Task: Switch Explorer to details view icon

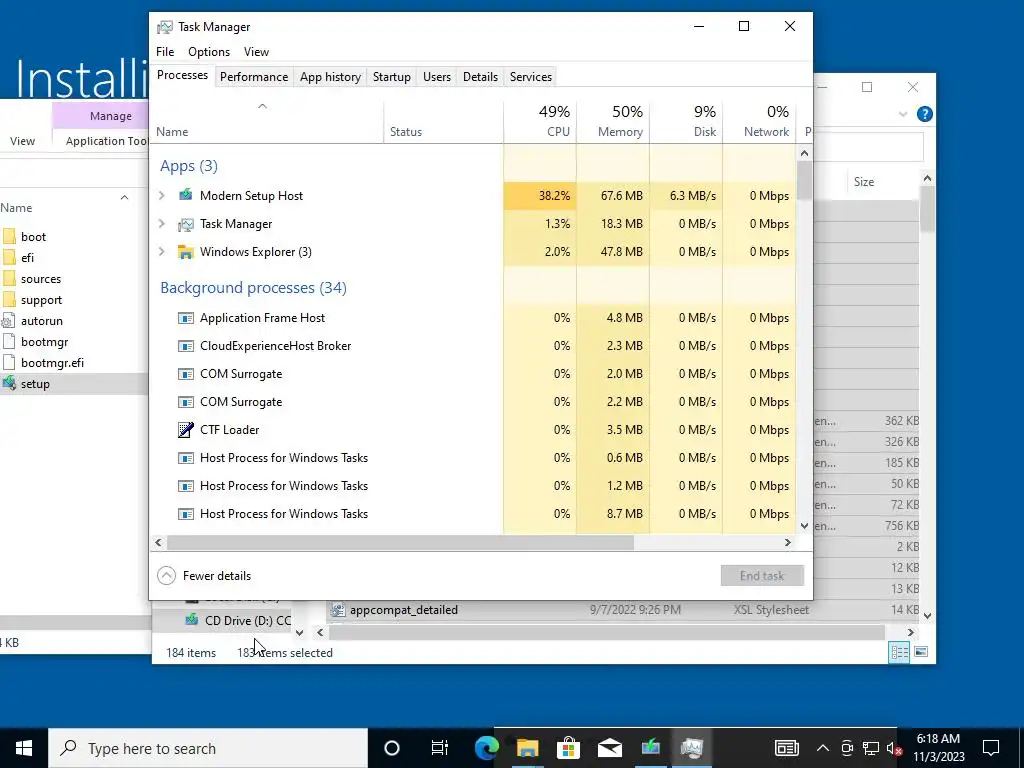Action: click(x=899, y=652)
